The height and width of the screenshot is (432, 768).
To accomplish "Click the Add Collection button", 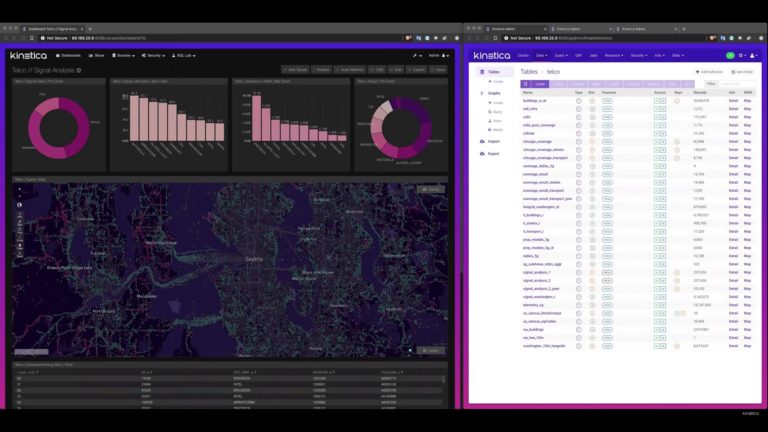I will [x=710, y=72].
